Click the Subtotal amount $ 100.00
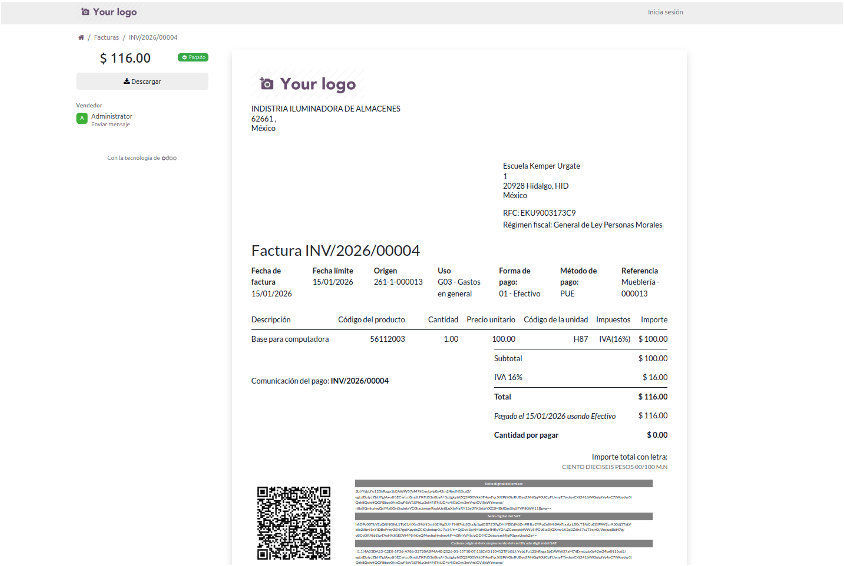 [653, 358]
